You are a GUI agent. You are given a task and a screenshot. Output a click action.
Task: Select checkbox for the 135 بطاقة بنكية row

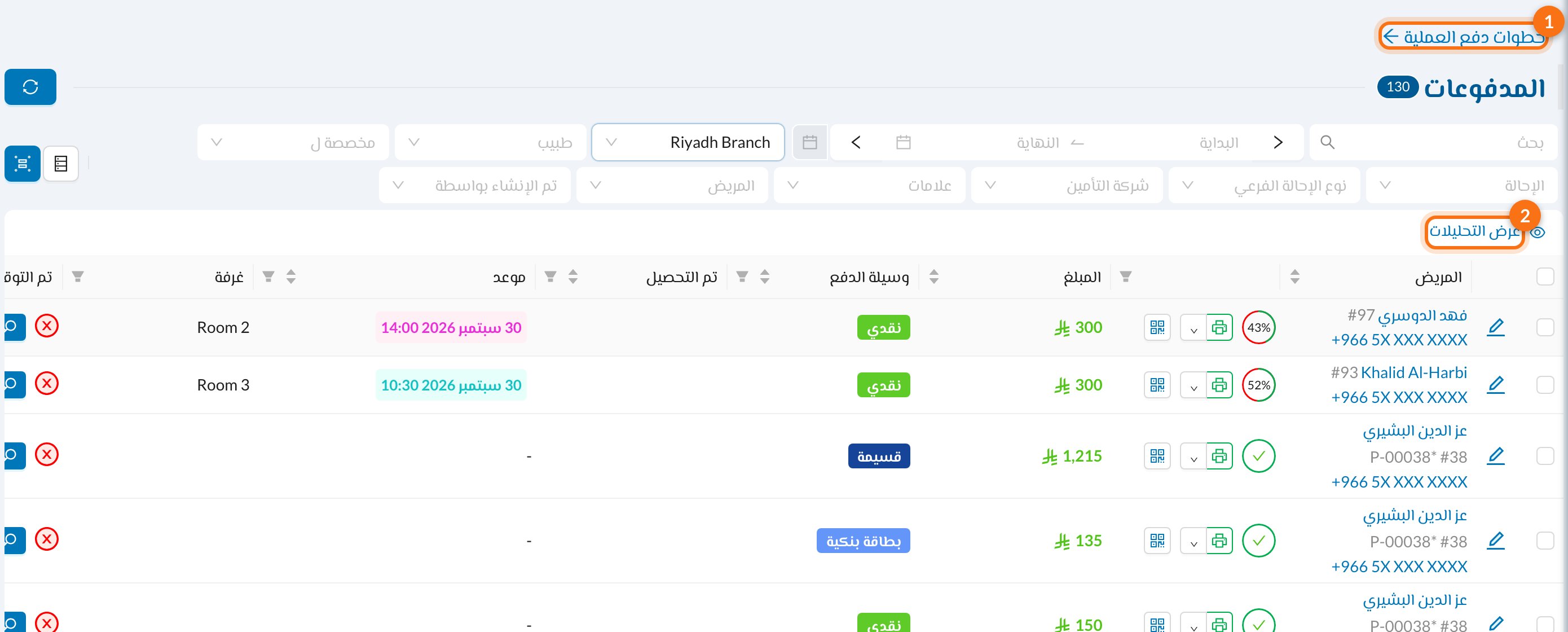coord(1545,541)
